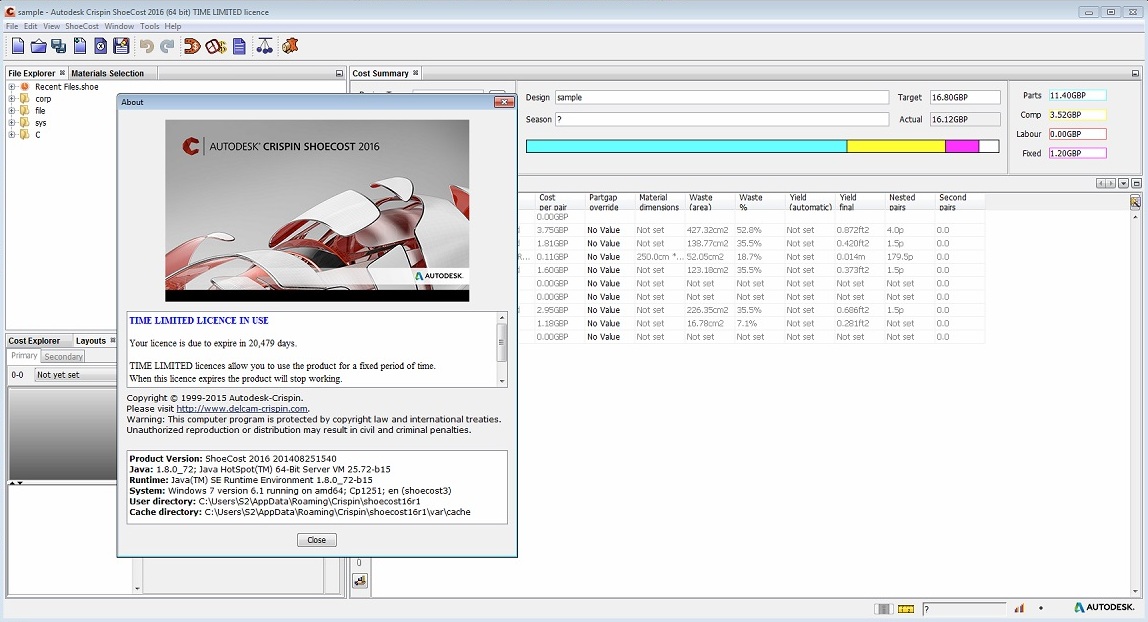Click the floppy disk with pencil icon
Image resolution: width=1148 pixels, height=622 pixels.
[121, 46]
